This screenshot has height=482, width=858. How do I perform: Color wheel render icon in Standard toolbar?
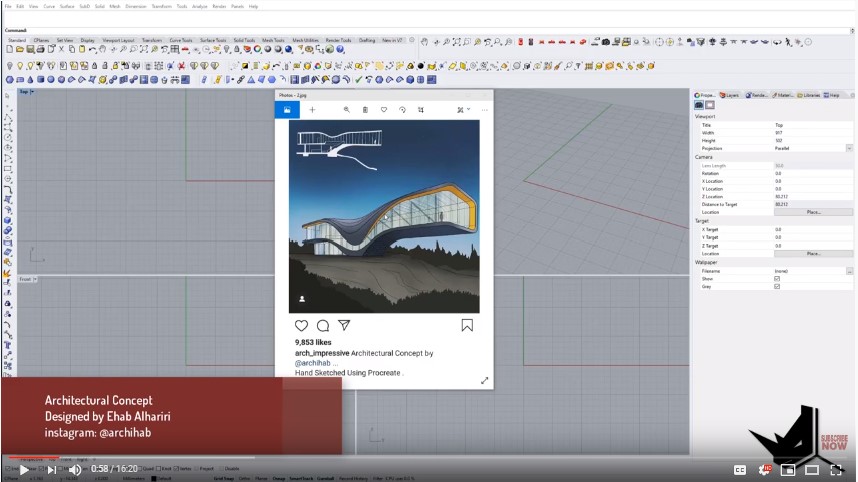click(x=257, y=49)
